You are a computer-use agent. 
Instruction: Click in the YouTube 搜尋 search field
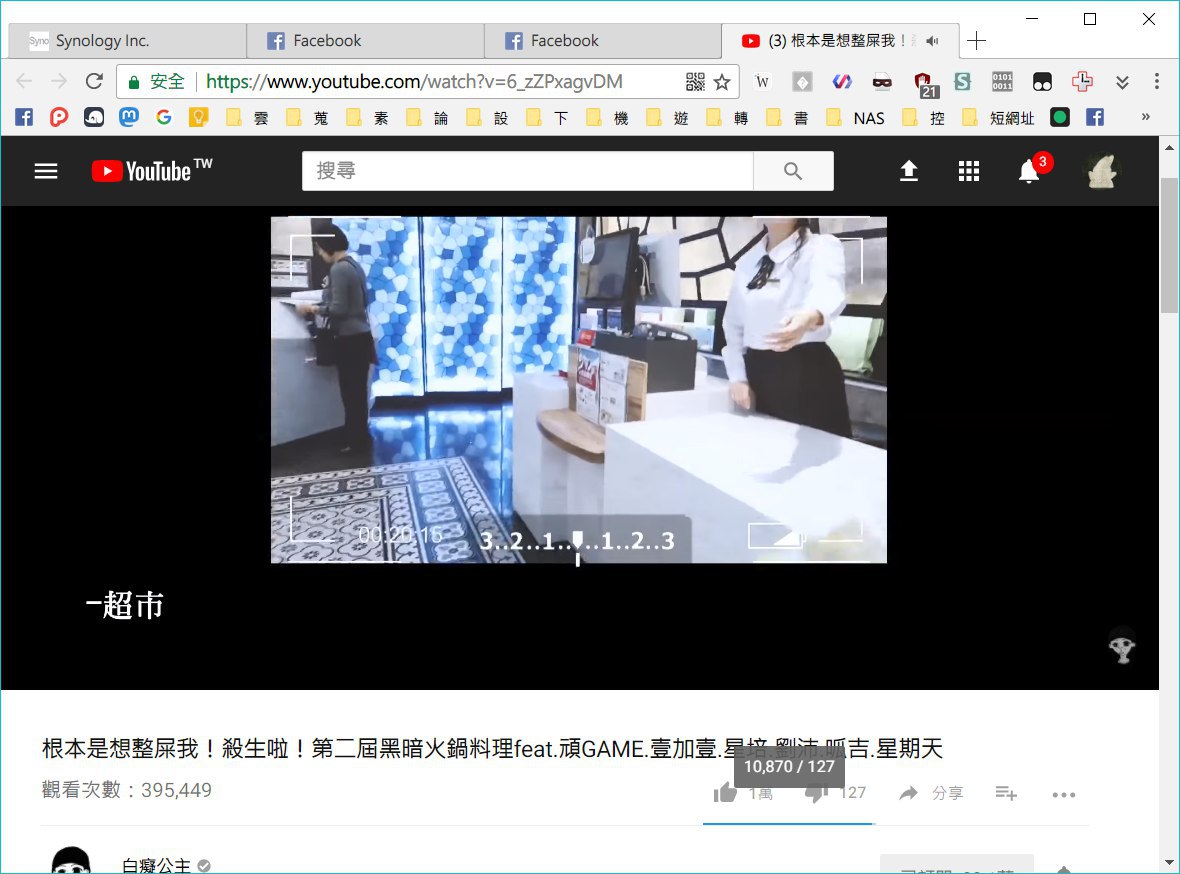coord(527,171)
